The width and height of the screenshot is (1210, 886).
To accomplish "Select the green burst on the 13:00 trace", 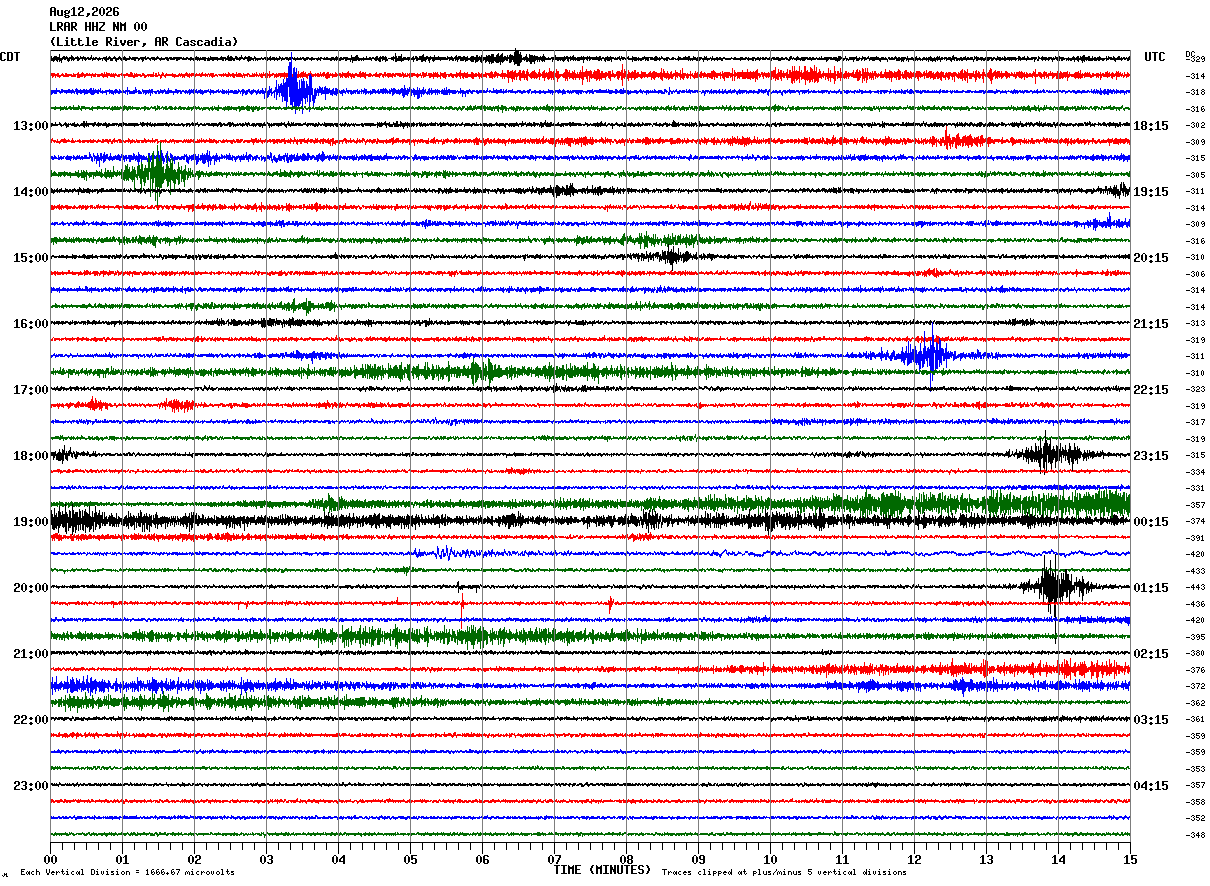I will click(x=156, y=174).
